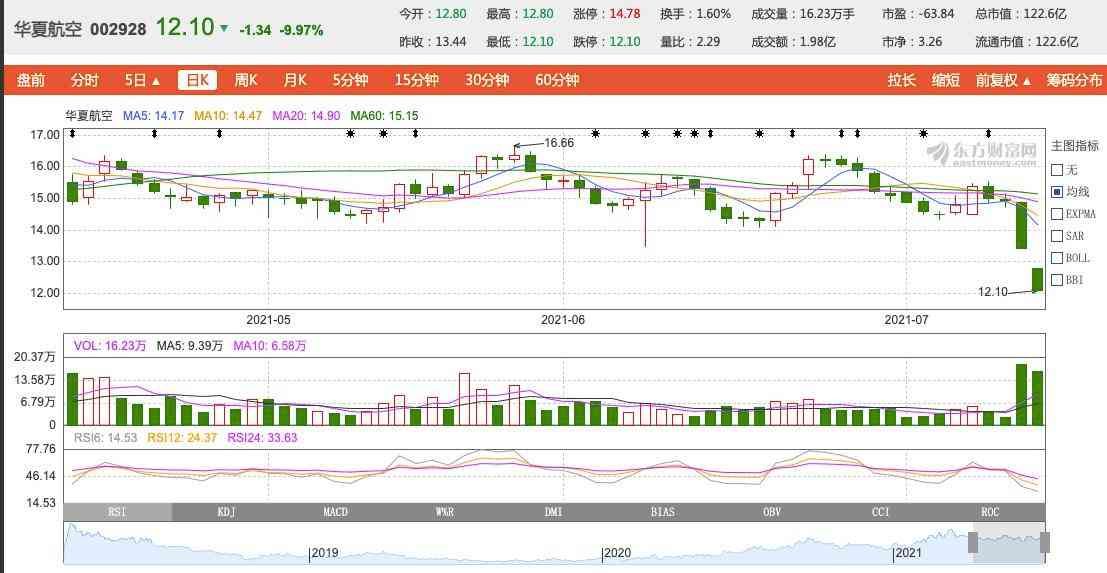1107x573 pixels.
Task: Open the 筹码分布 chip distribution view
Action: coord(1074,80)
